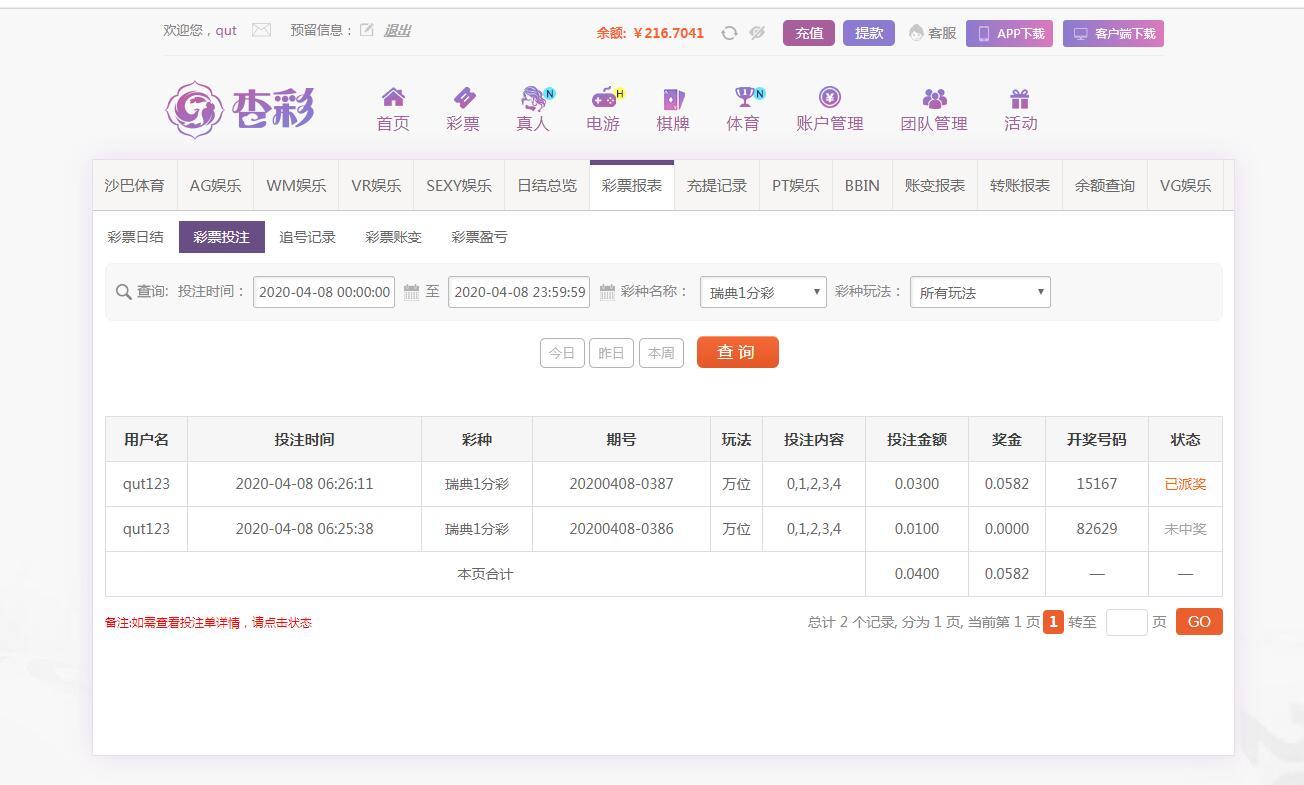Switch to SEXY娱乐 tab

(459, 185)
